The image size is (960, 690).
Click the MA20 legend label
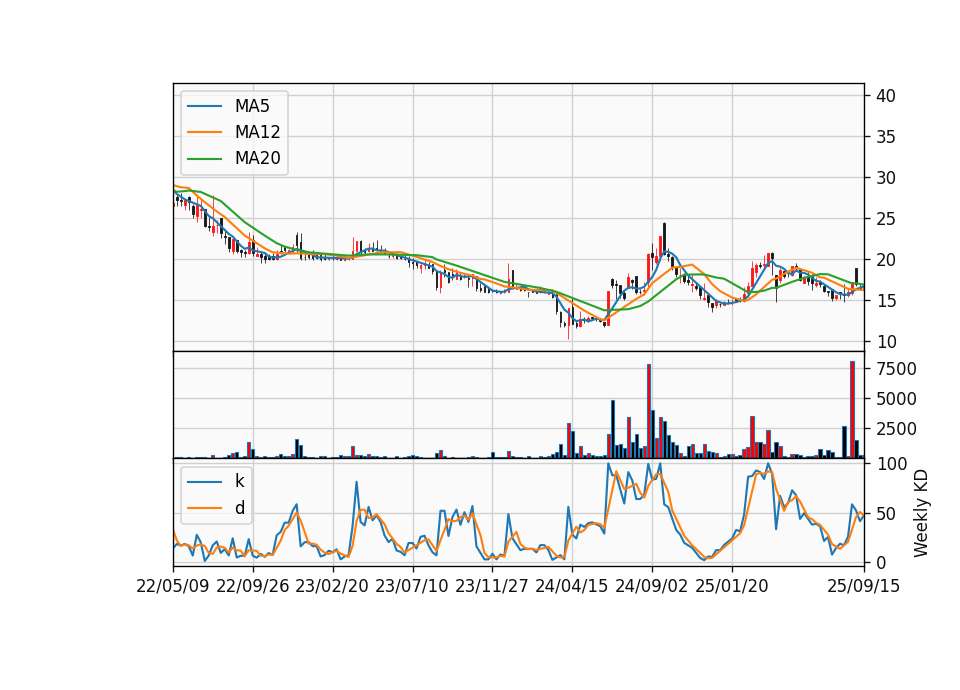tap(257, 158)
